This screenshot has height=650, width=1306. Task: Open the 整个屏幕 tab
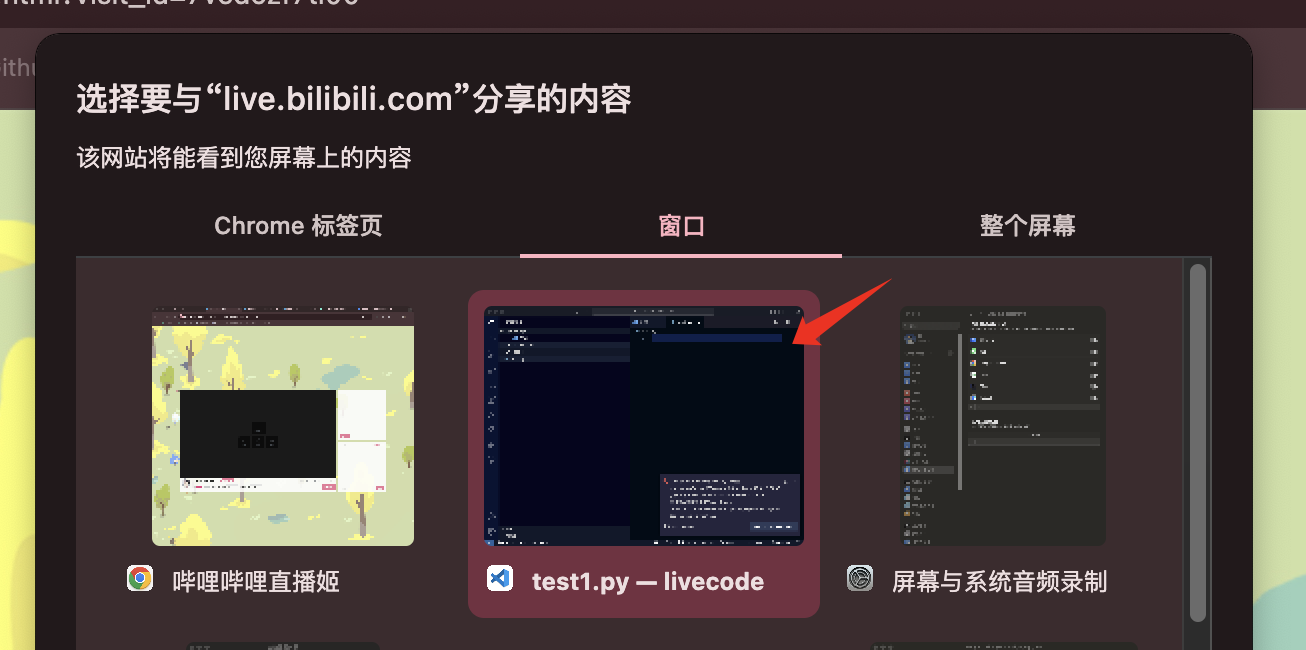[x=1027, y=226]
